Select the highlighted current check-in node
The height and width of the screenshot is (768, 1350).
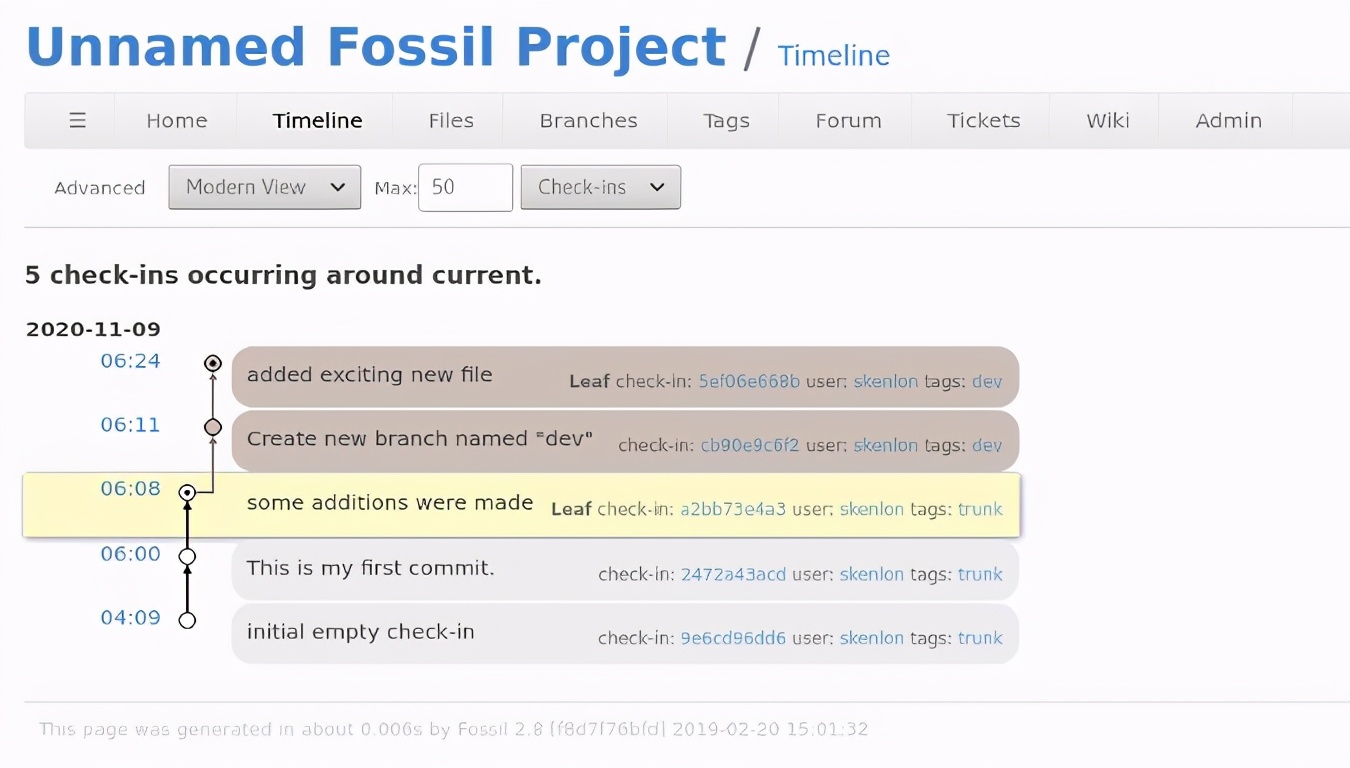[x=187, y=492]
